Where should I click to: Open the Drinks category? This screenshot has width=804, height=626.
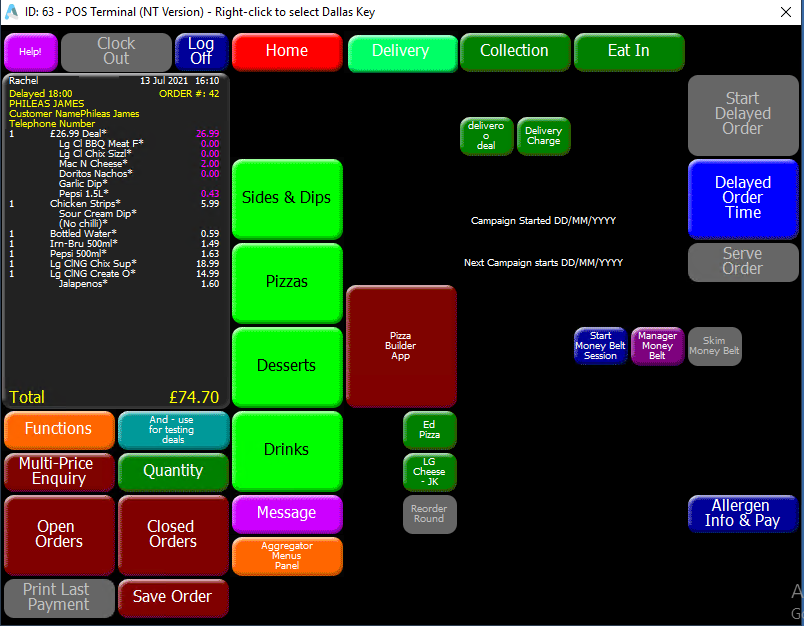(x=286, y=450)
